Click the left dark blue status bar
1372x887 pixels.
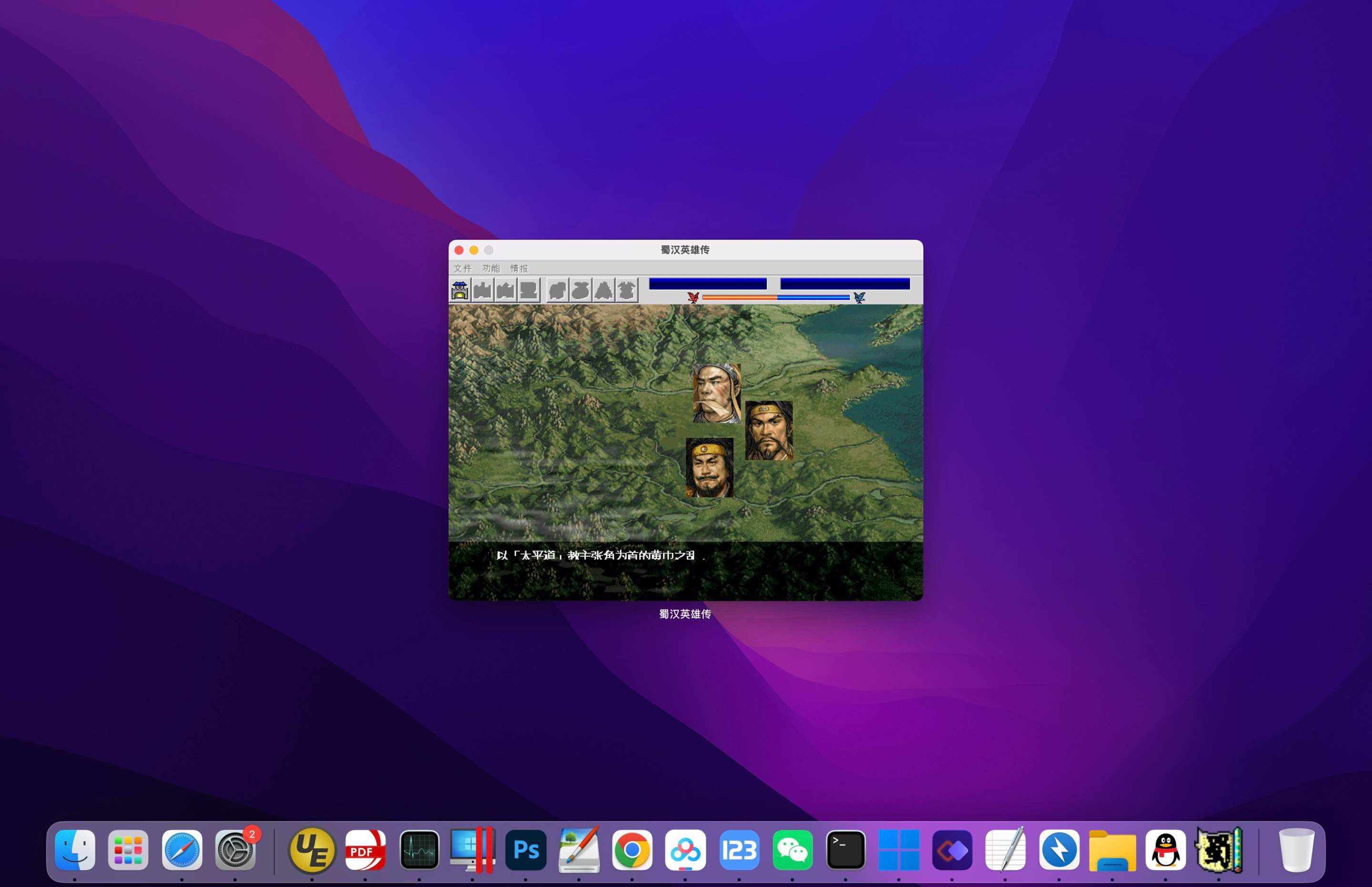tap(708, 283)
